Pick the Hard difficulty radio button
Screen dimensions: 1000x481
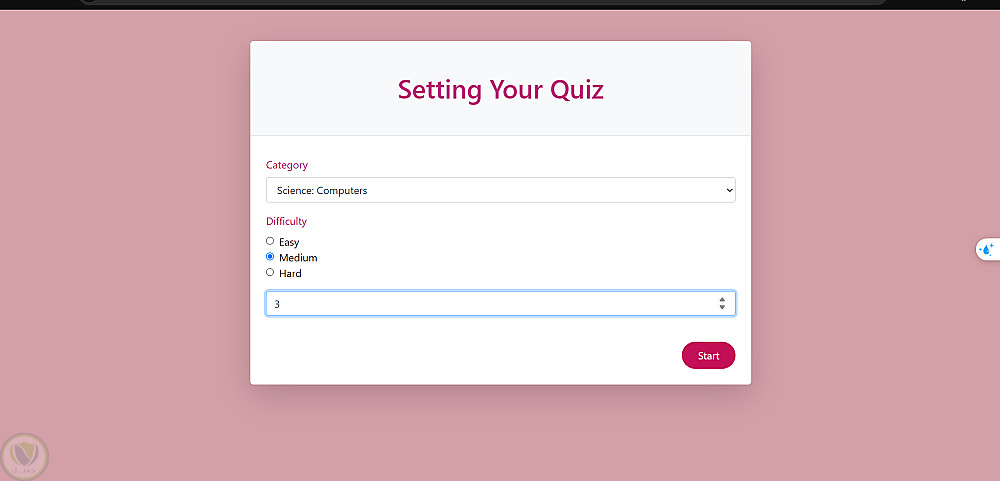pyautogui.click(x=270, y=272)
